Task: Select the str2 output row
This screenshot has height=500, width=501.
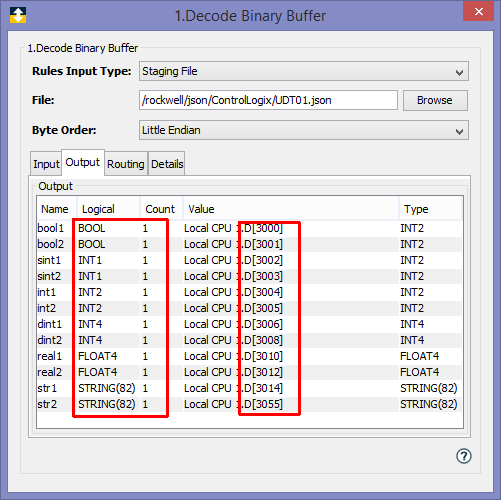Action: coord(249,404)
